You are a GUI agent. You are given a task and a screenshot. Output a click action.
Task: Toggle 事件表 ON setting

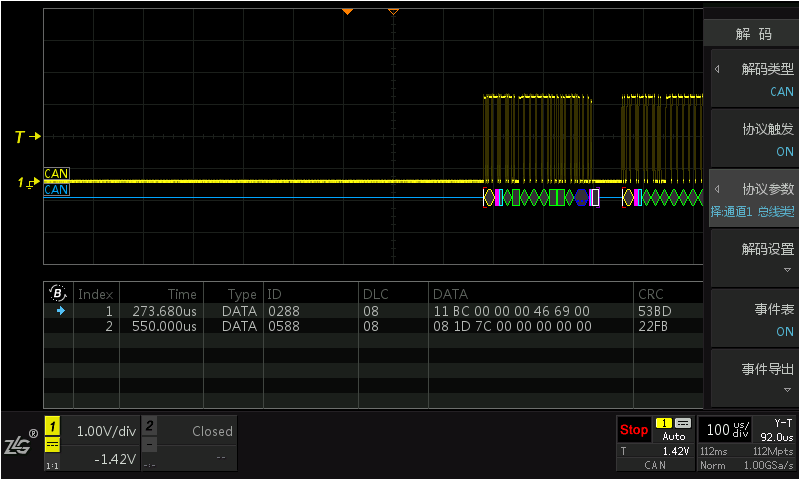pos(754,319)
